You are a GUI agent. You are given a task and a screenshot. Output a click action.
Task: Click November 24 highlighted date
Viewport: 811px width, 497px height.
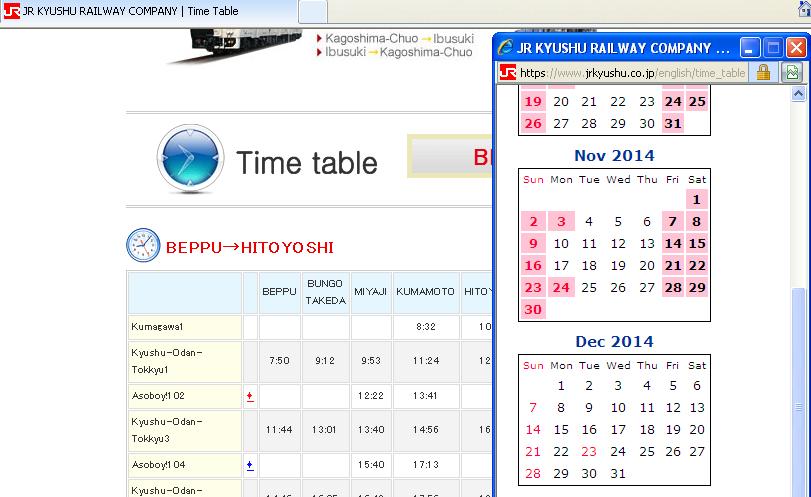(561, 288)
